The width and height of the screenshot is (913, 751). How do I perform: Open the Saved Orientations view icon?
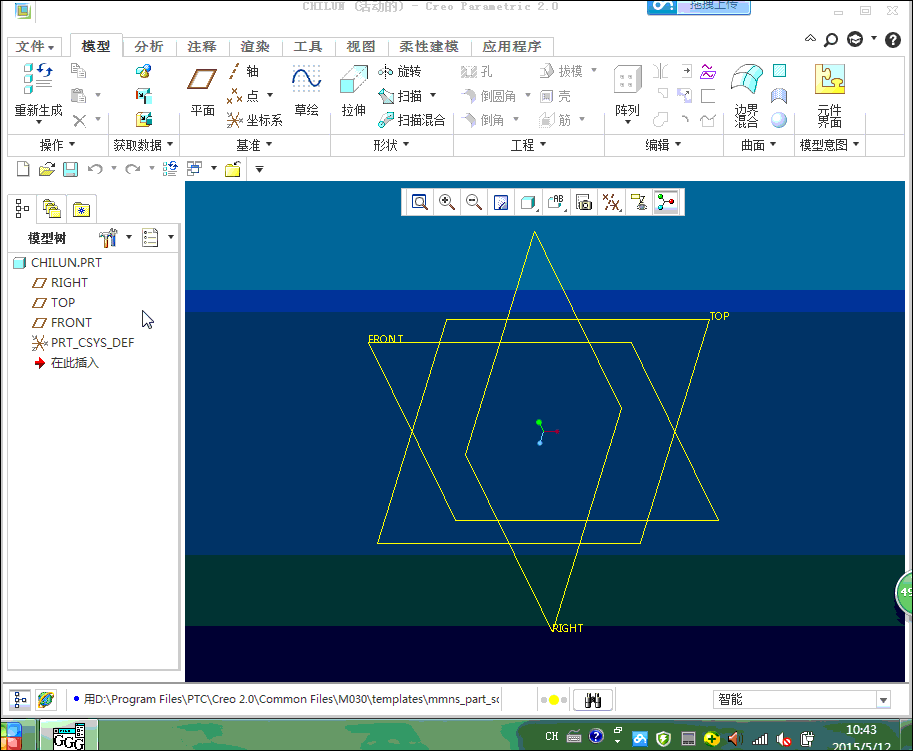[x=557, y=202]
